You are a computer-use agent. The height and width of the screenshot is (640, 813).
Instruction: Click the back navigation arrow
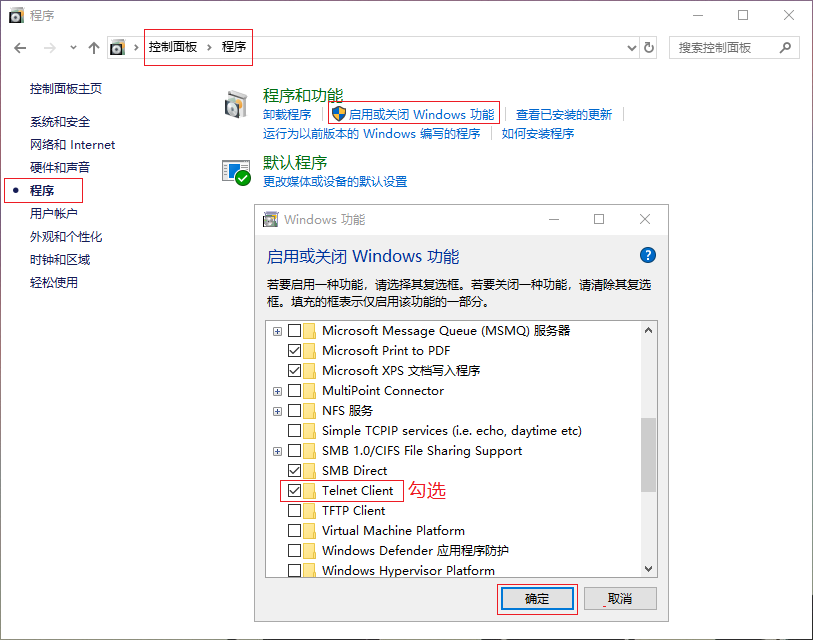(x=20, y=47)
